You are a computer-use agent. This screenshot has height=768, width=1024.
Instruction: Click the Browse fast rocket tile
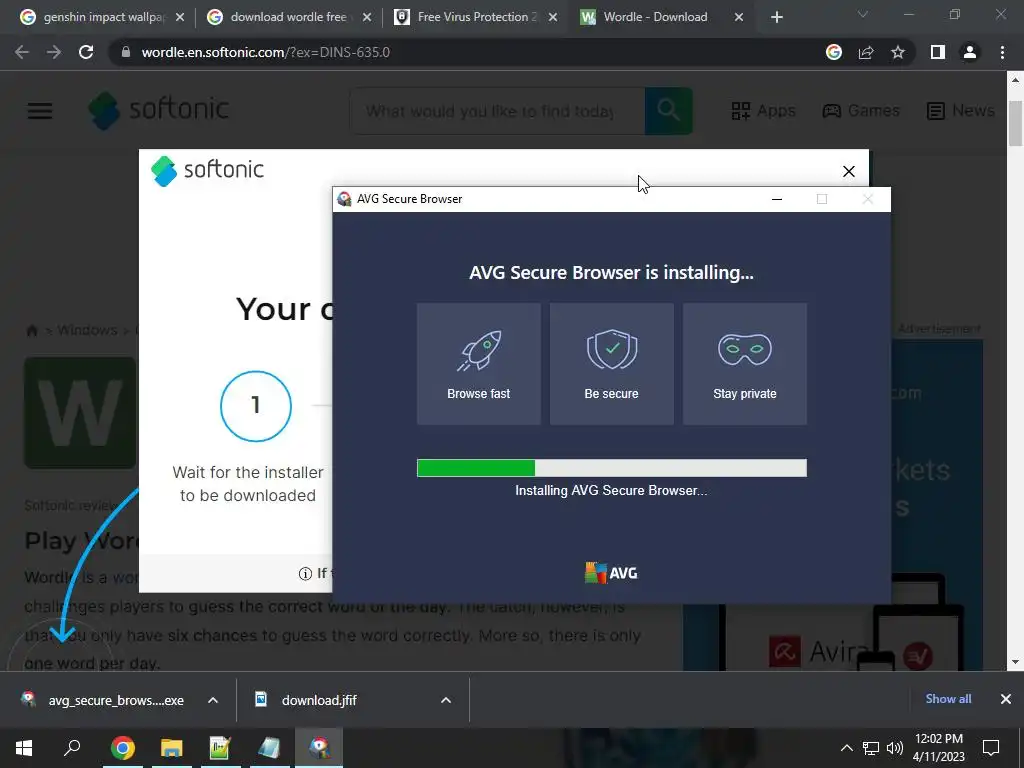(x=479, y=364)
